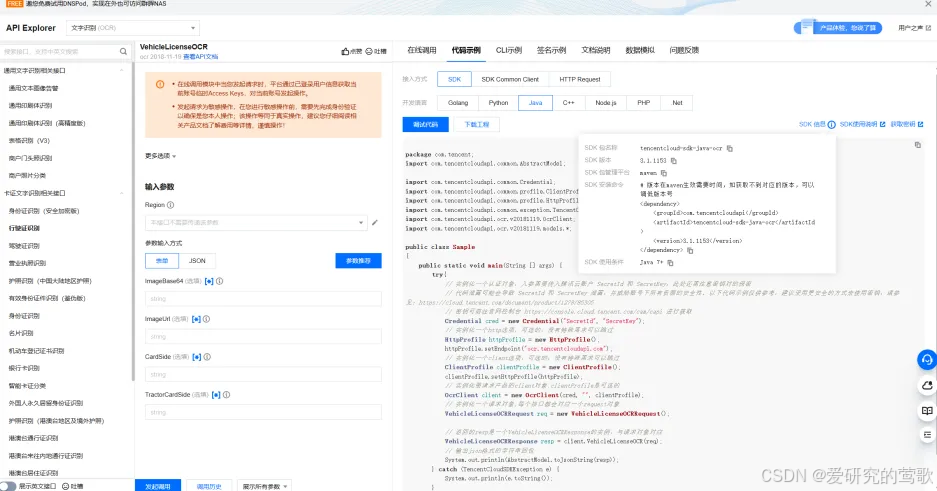
Task: Select Python as the development language
Action: pyautogui.click(x=498, y=103)
